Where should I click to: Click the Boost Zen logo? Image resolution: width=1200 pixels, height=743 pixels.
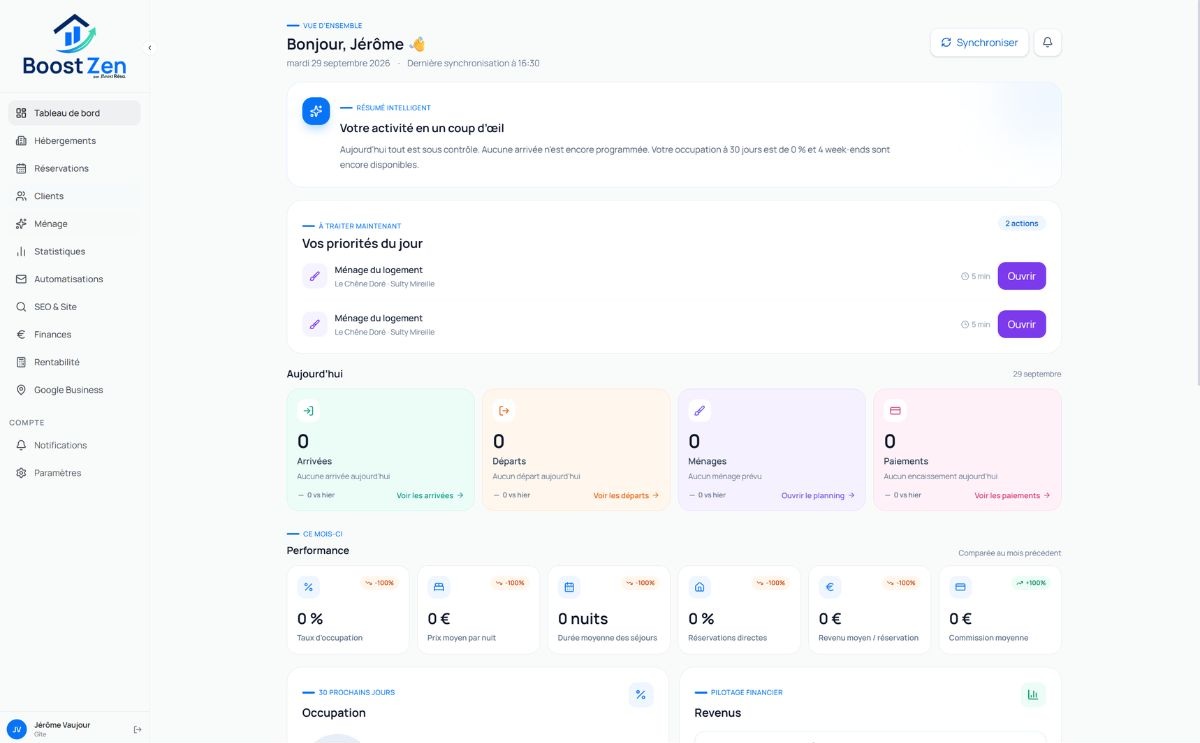[x=75, y=46]
